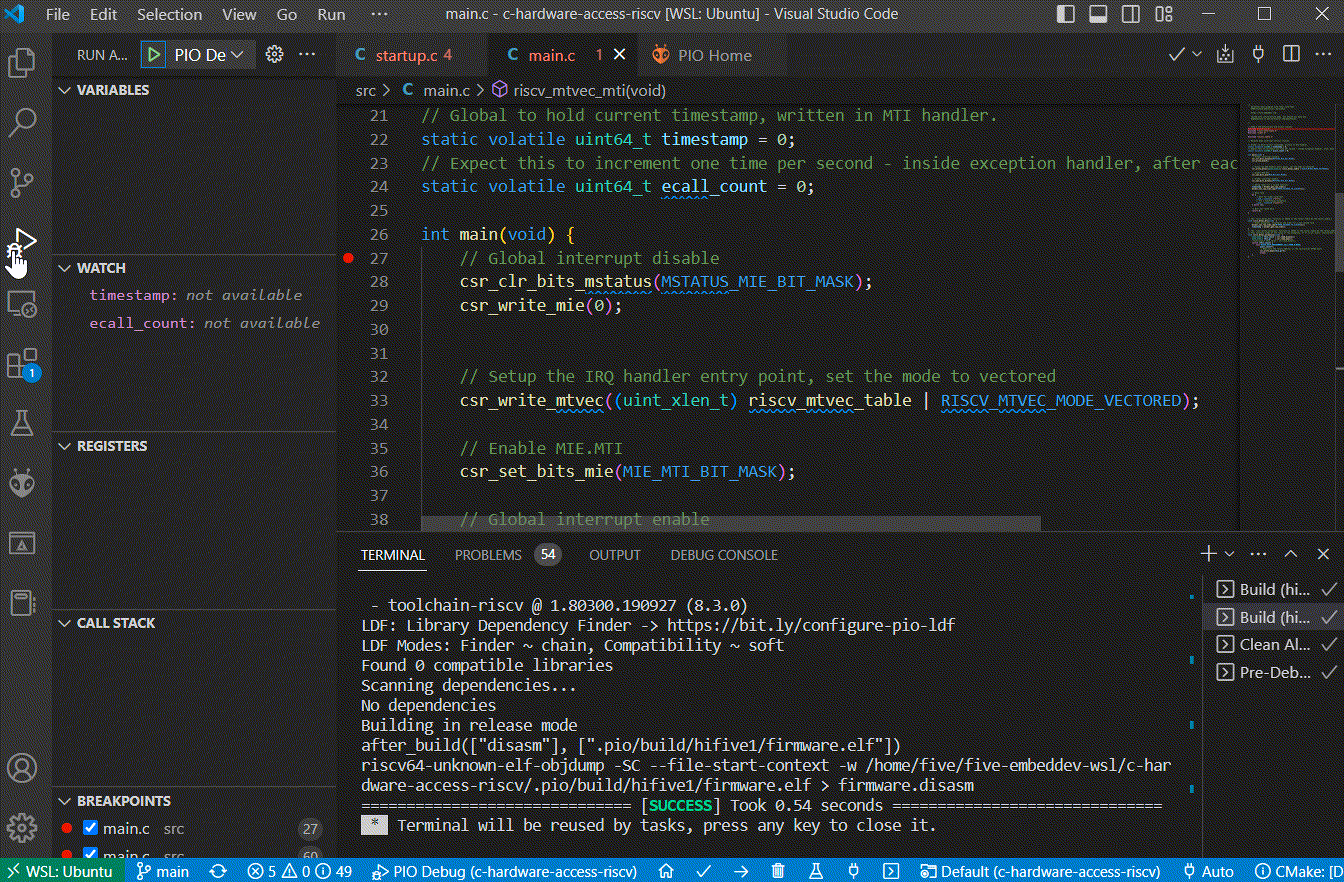Click the serial monitor plug icon in editor toolbar

pyautogui.click(x=1258, y=55)
